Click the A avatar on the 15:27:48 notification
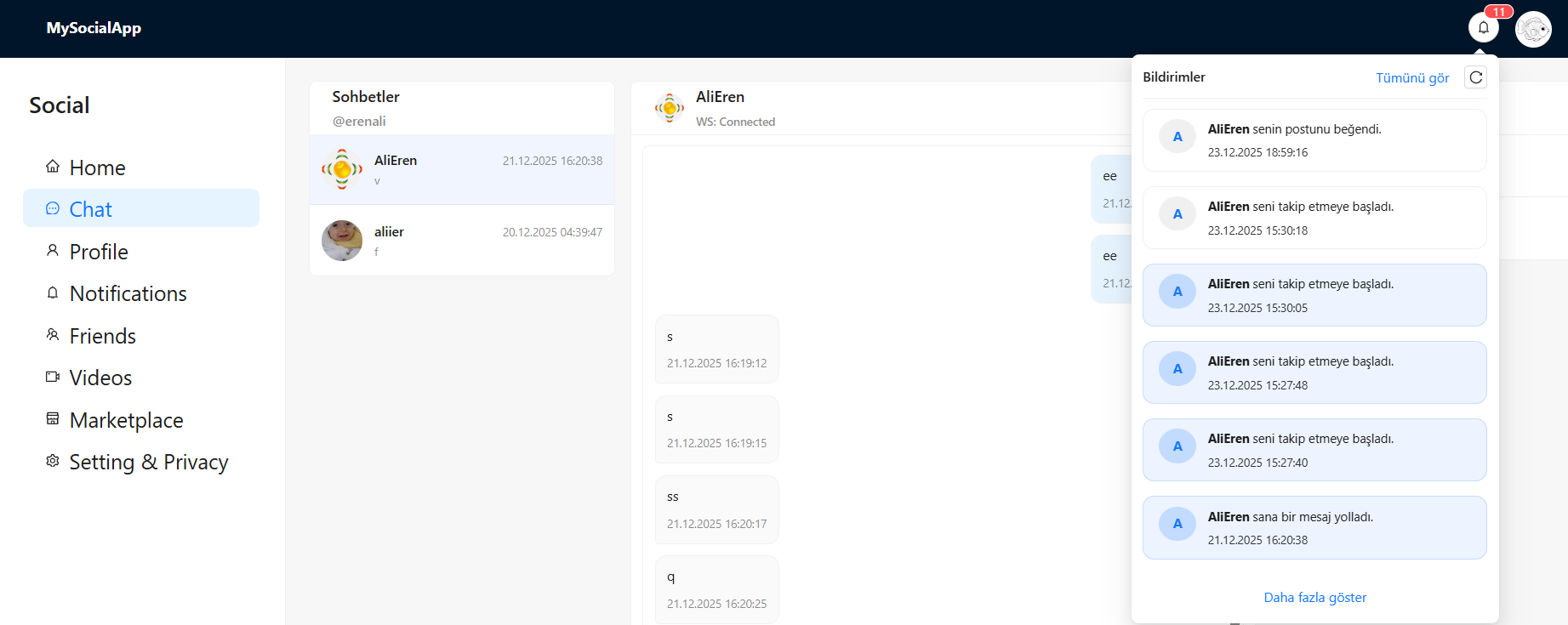Screen dimensions: 1568x625 pos(1177,369)
